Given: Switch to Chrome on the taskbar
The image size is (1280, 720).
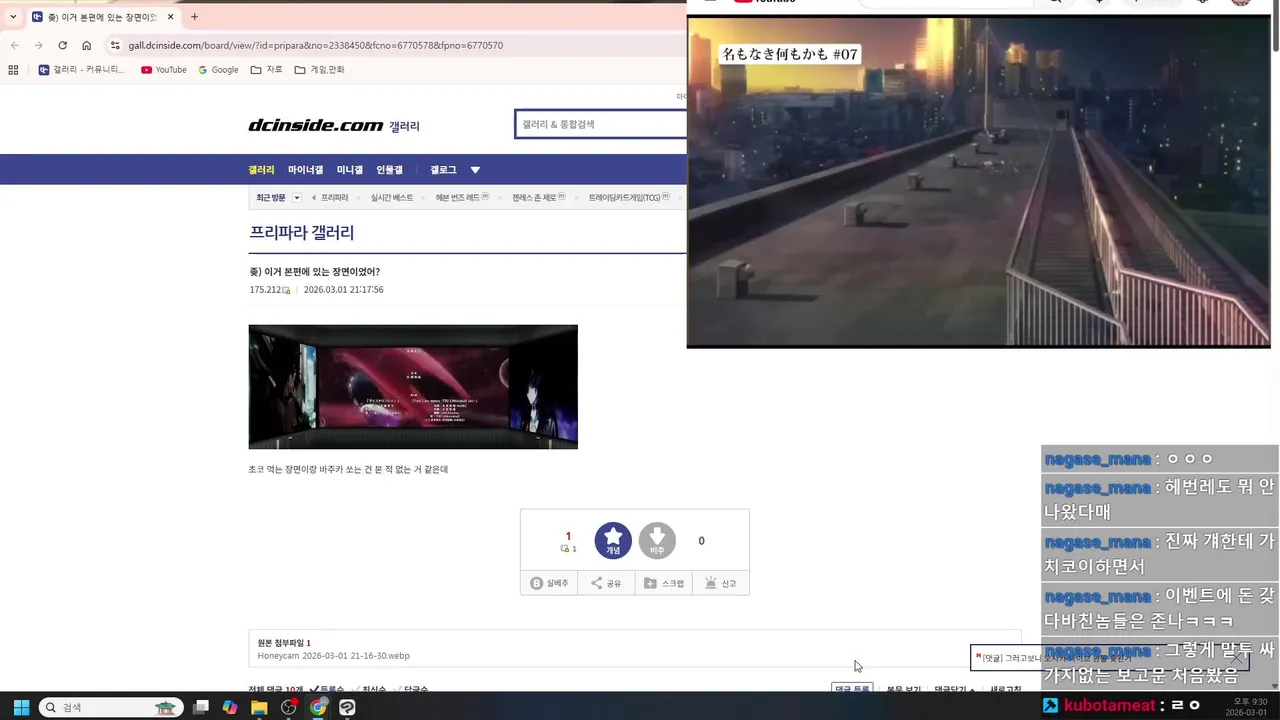Looking at the screenshot, I should pyautogui.click(x=318, y=707).
